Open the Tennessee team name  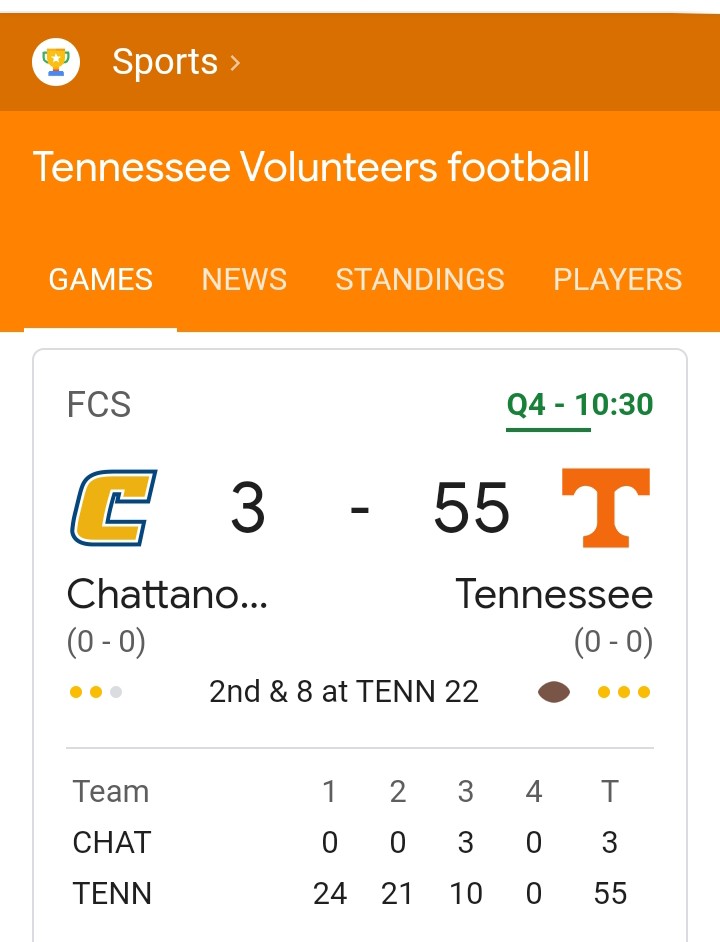coord(554,595)
